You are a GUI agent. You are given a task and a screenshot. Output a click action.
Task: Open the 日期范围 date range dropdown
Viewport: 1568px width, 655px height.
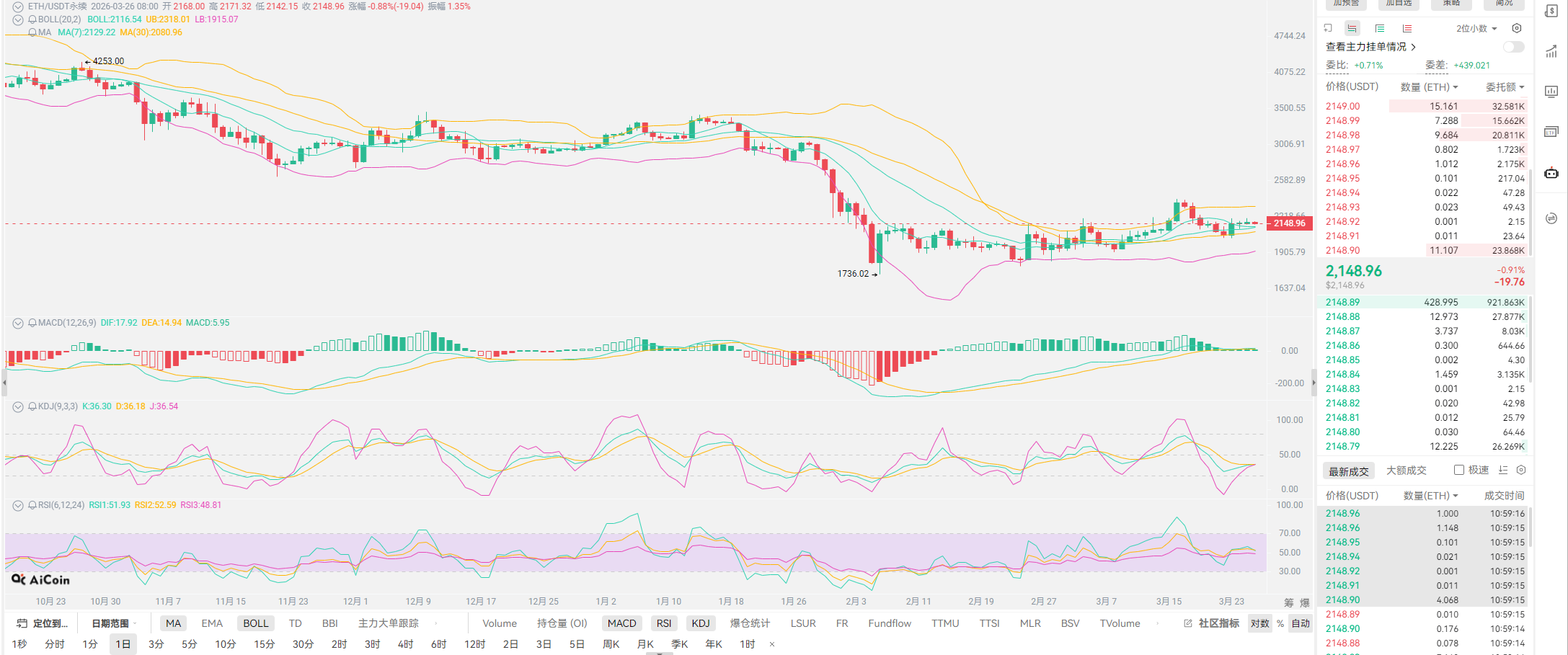pos(113,623)
